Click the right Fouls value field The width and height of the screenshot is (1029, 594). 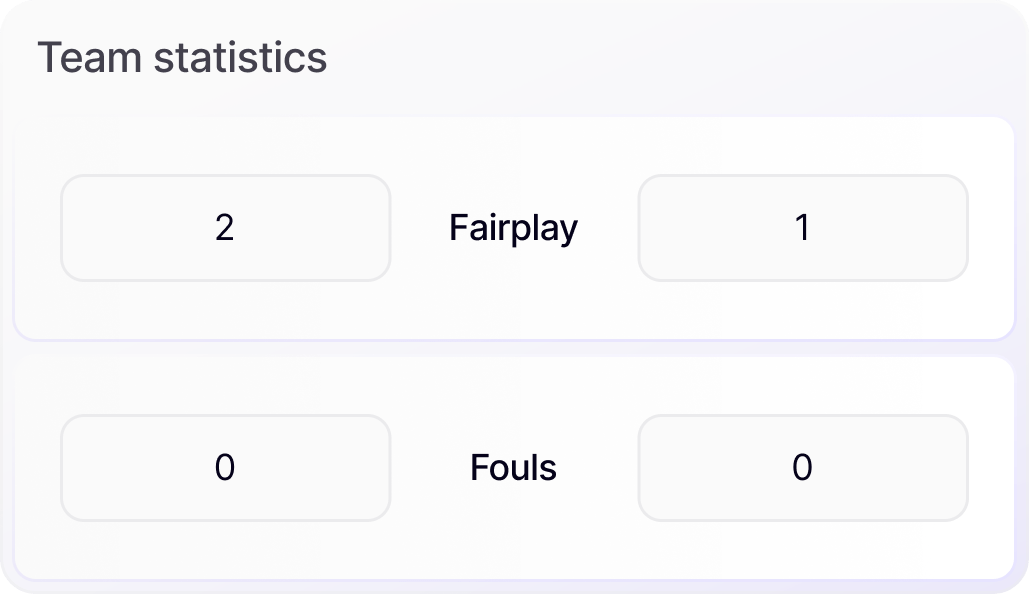802,468
